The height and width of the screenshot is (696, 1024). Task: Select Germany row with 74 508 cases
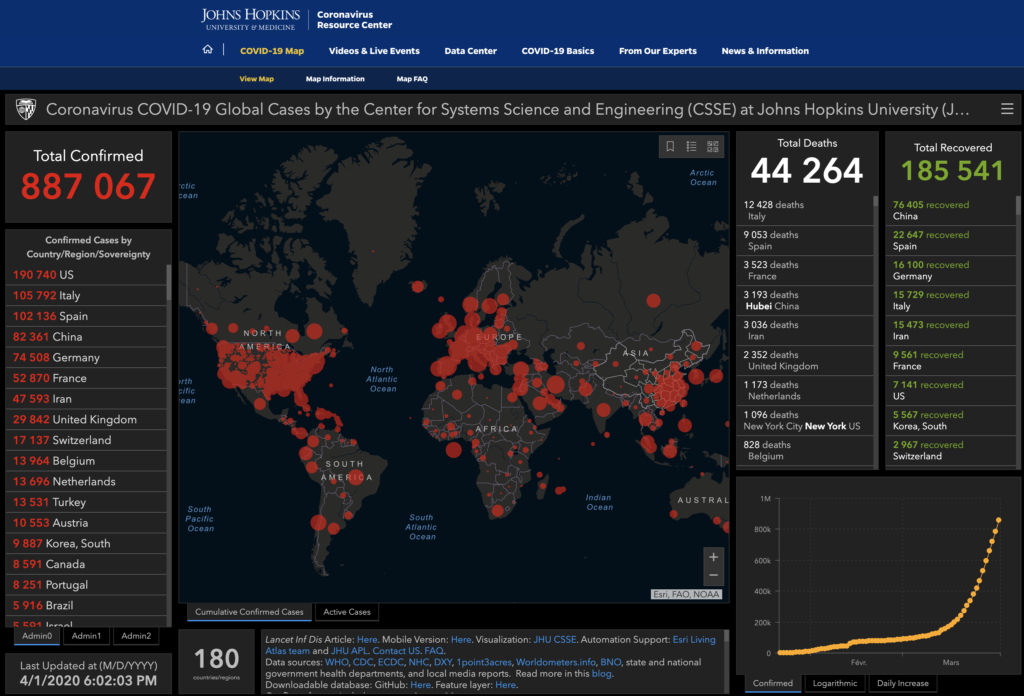click(x=86, y=357)
